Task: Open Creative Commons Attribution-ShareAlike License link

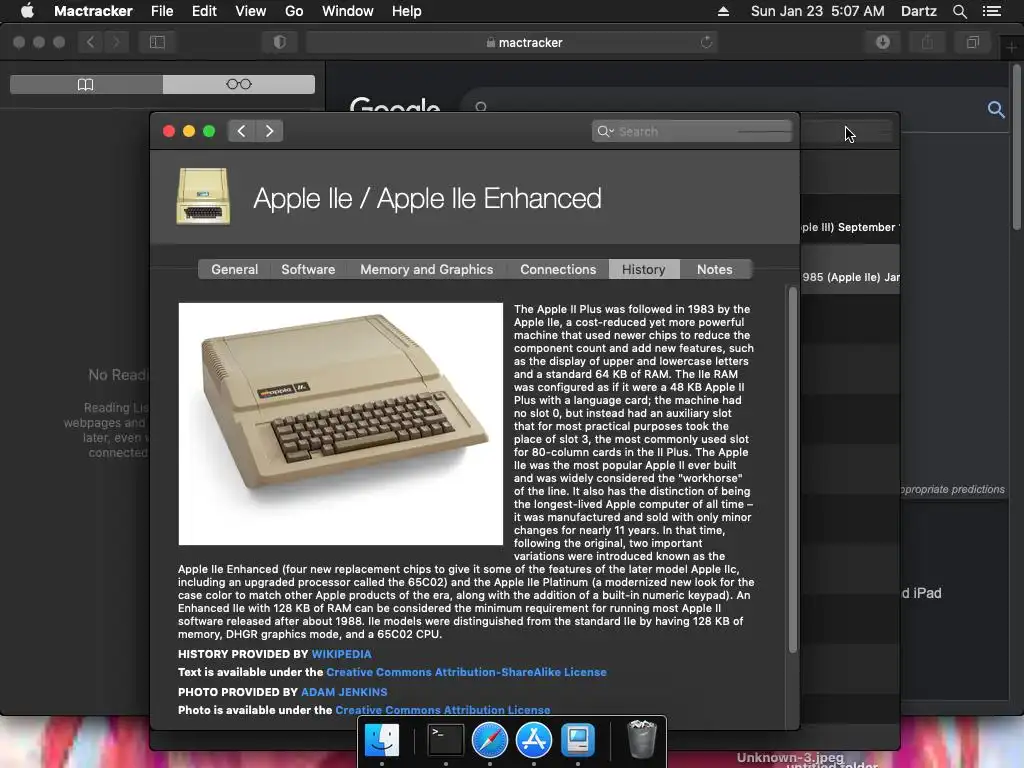Action: pyautogui.click(x=466, y=672)
